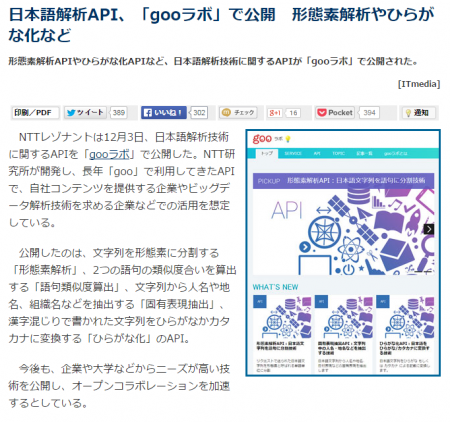
Task: Open the gooラボ hyperlink in first paragraph
Action: tap(109, 154)
